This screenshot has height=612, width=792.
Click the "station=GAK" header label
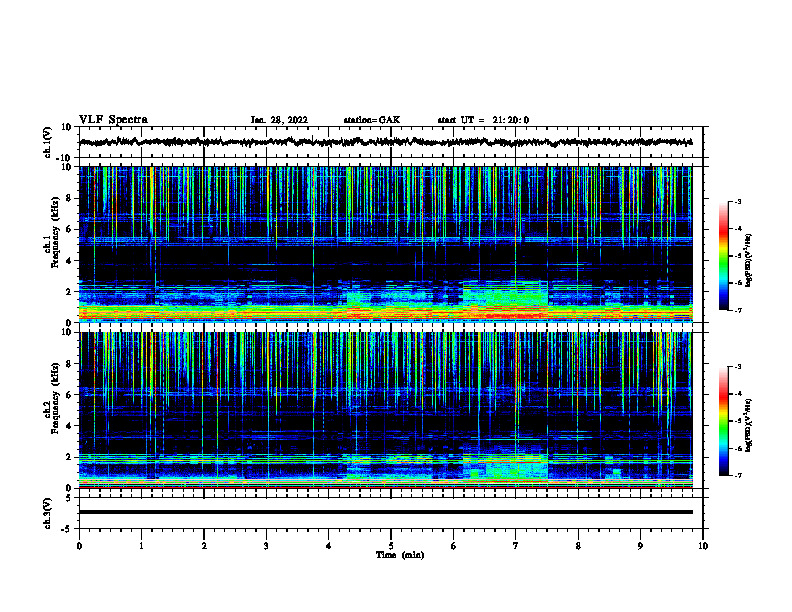click(x=372, y=120)
